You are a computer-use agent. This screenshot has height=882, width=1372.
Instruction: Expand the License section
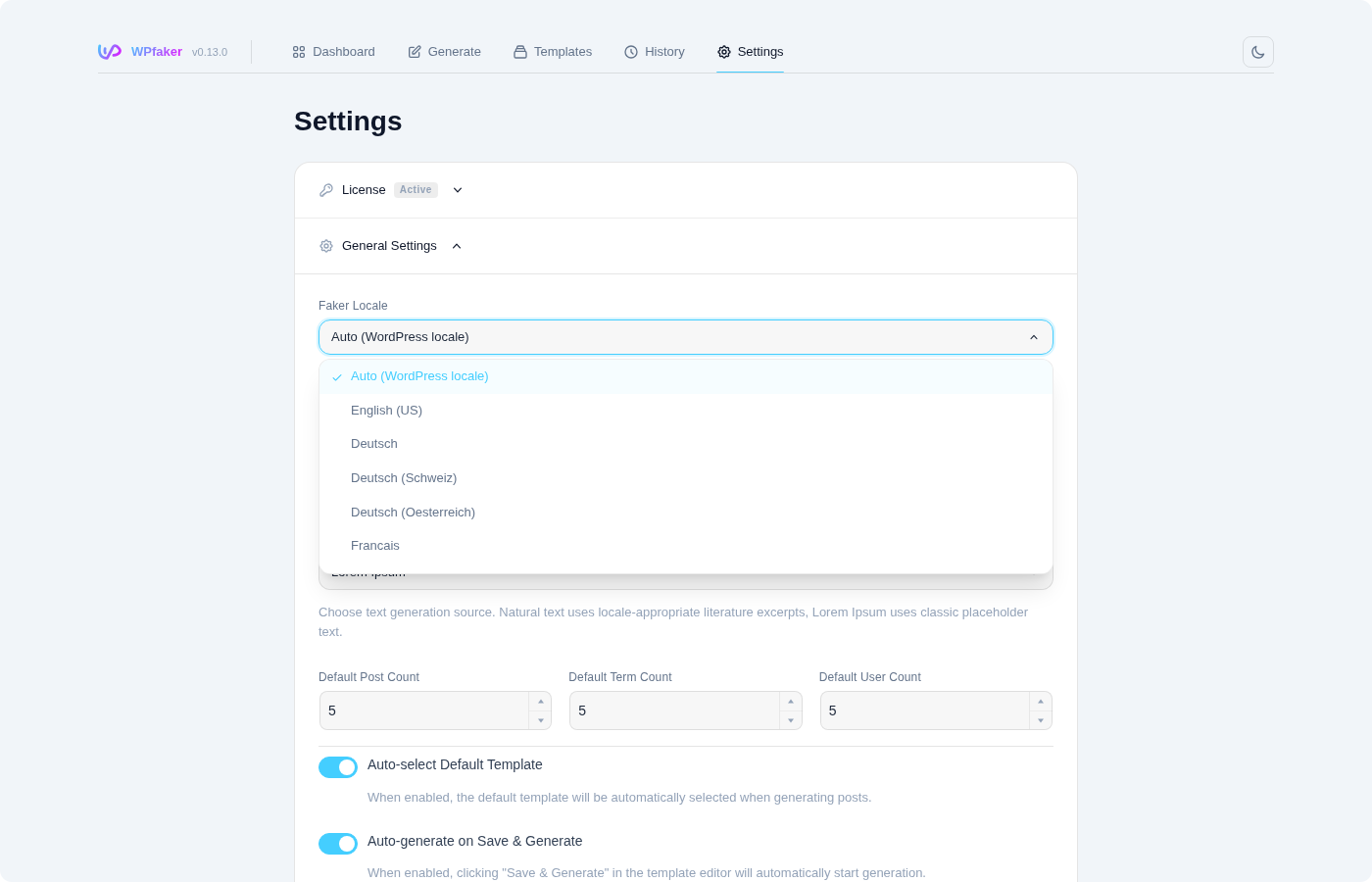coord(457,190)
